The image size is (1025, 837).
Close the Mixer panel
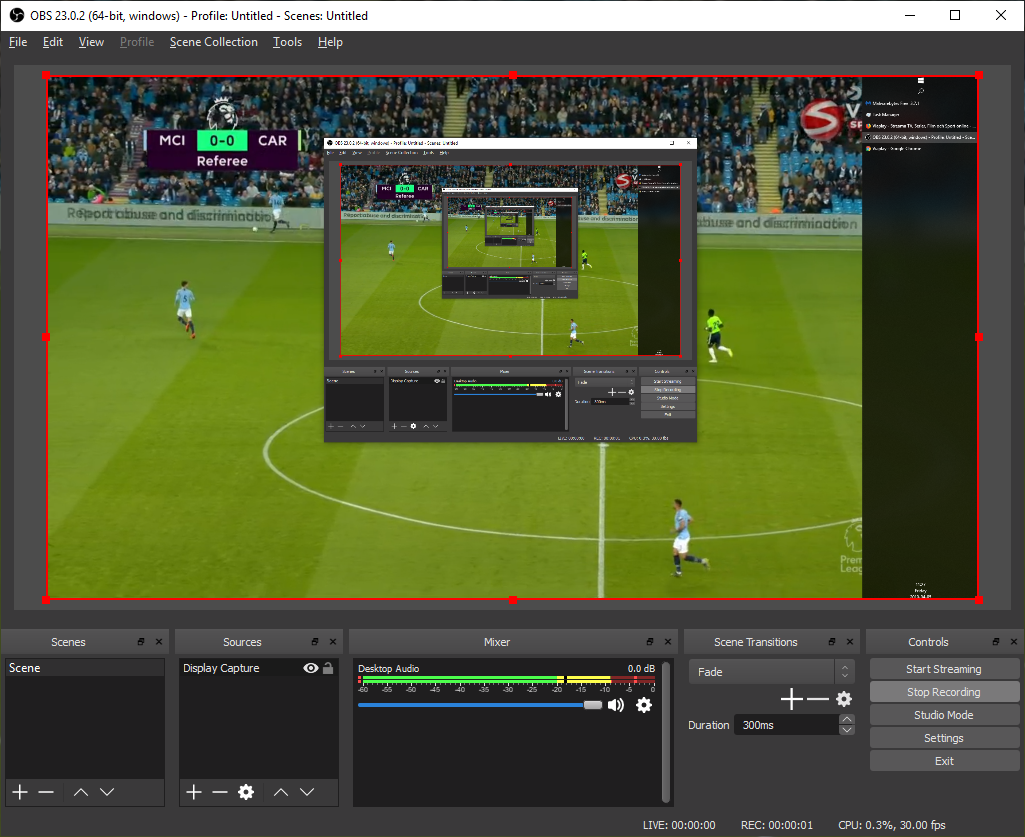[x=667, y=641]
